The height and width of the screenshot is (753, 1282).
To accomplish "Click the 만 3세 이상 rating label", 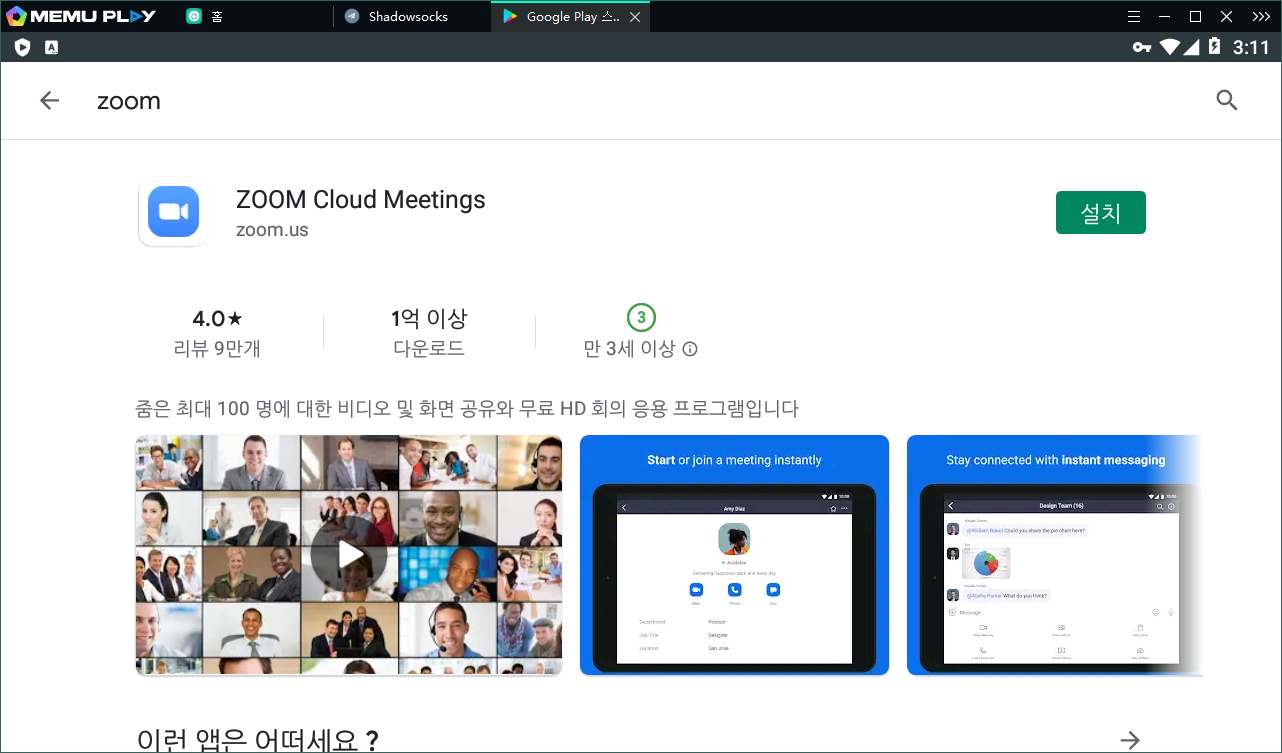I will [630, 349].
